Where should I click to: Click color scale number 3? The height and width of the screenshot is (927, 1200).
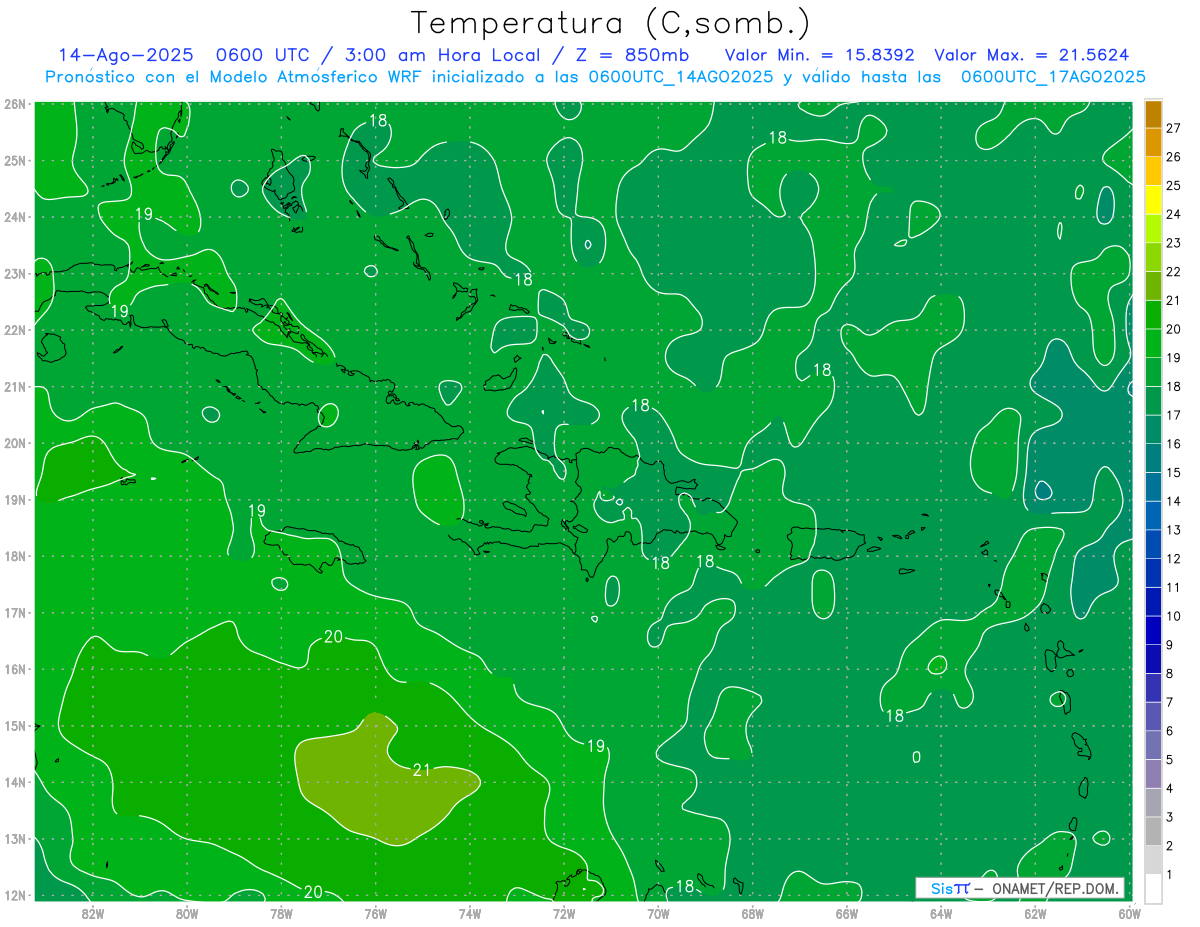(1169, 817)
